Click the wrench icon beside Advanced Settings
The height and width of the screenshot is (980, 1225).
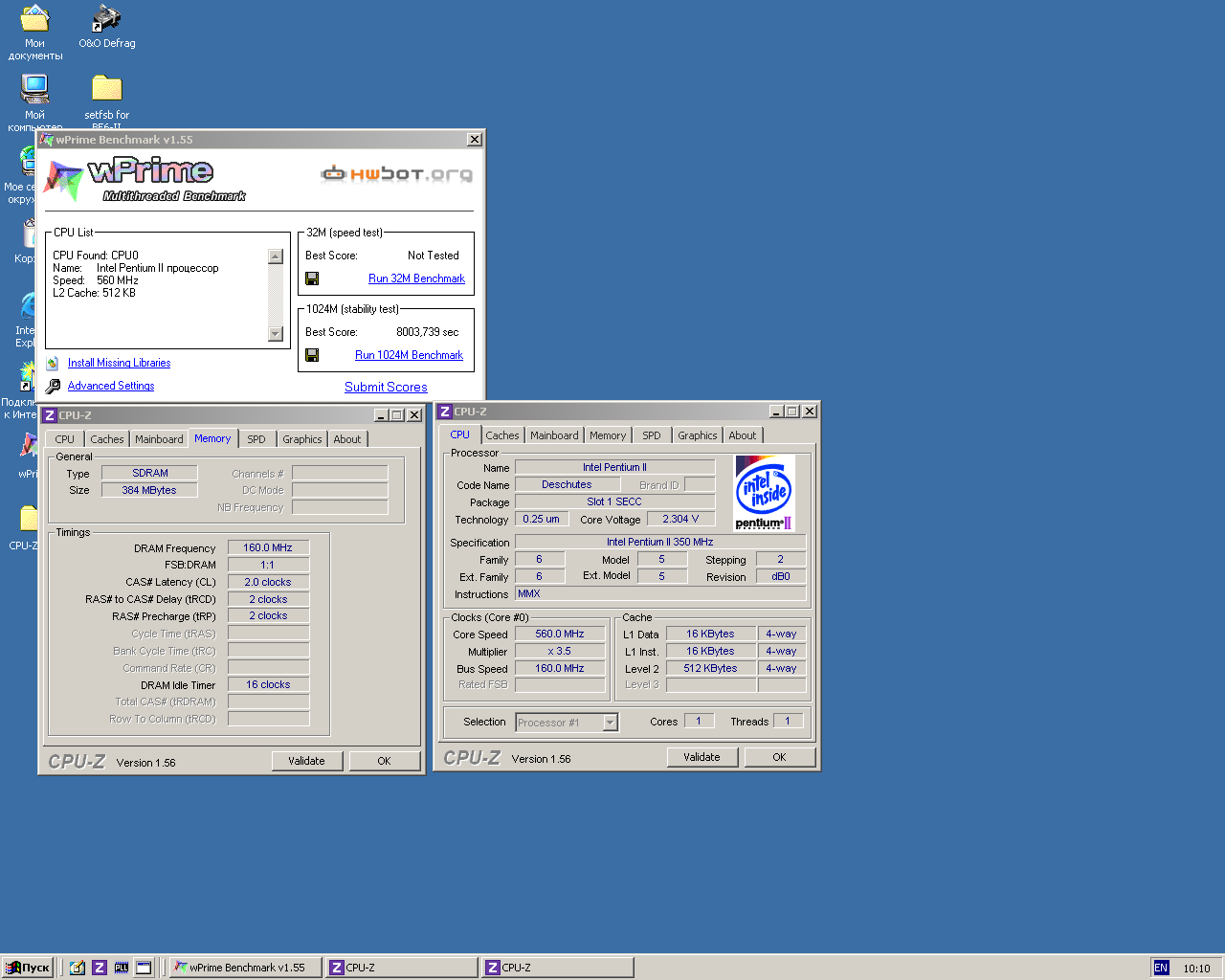point(53,386)
